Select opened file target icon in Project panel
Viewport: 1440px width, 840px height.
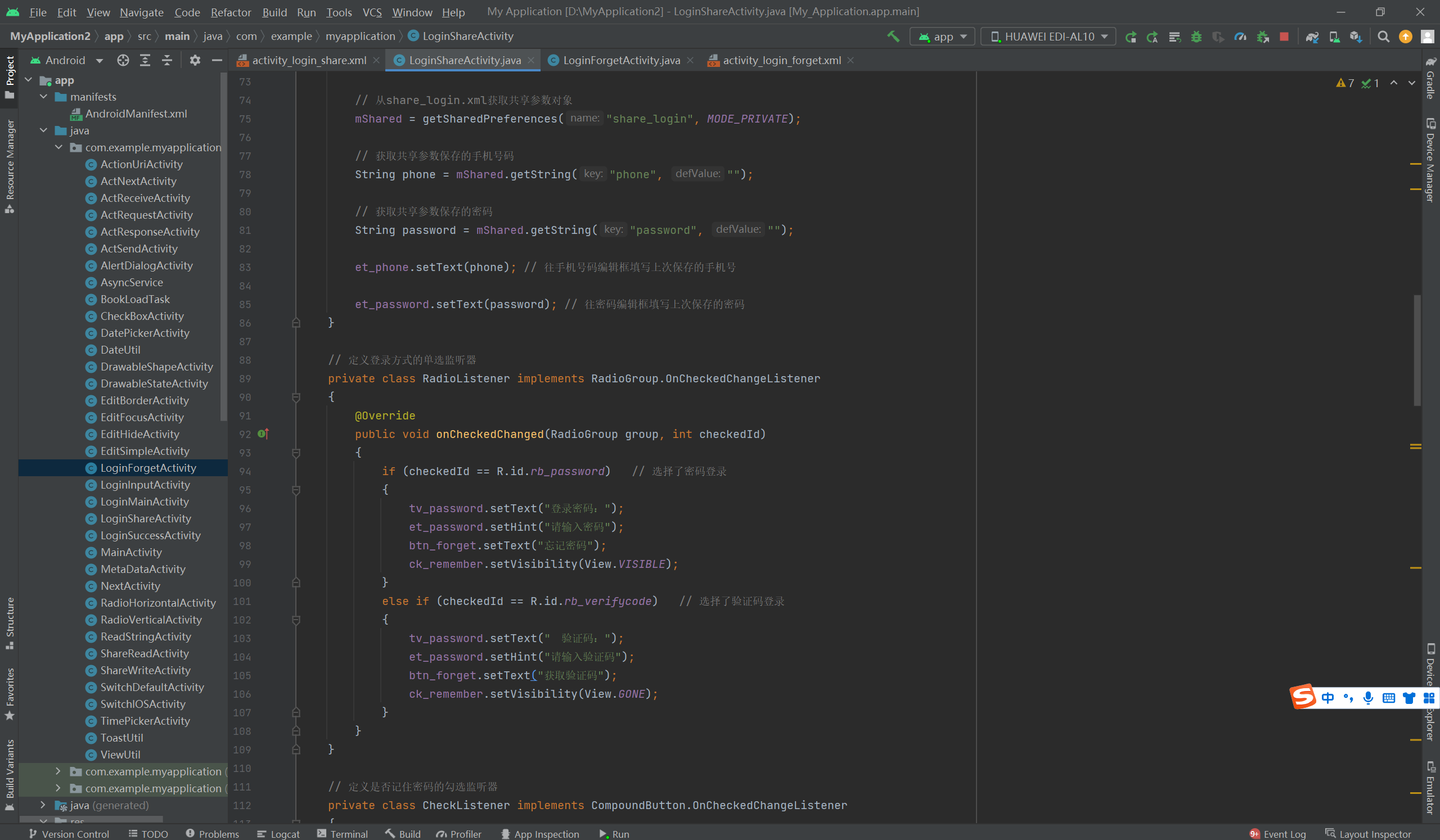123,60
